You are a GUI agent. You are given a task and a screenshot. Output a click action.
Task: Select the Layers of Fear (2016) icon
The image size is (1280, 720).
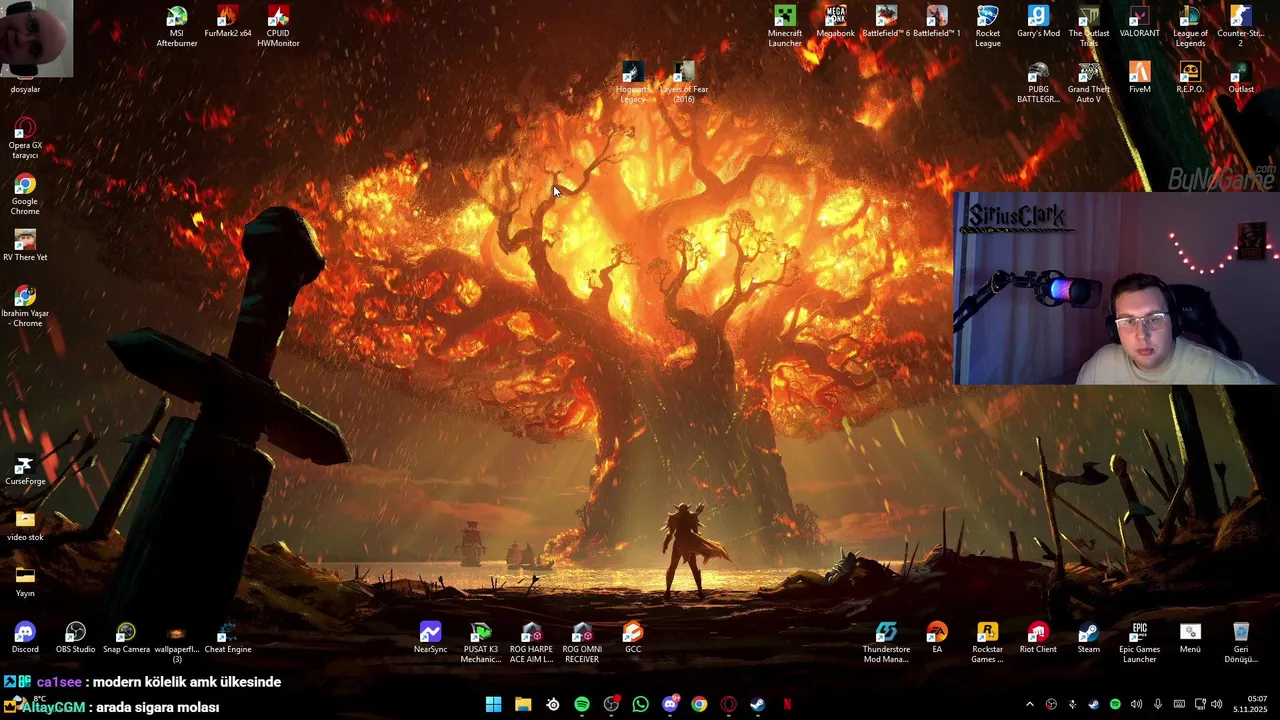tap(684, 83)
